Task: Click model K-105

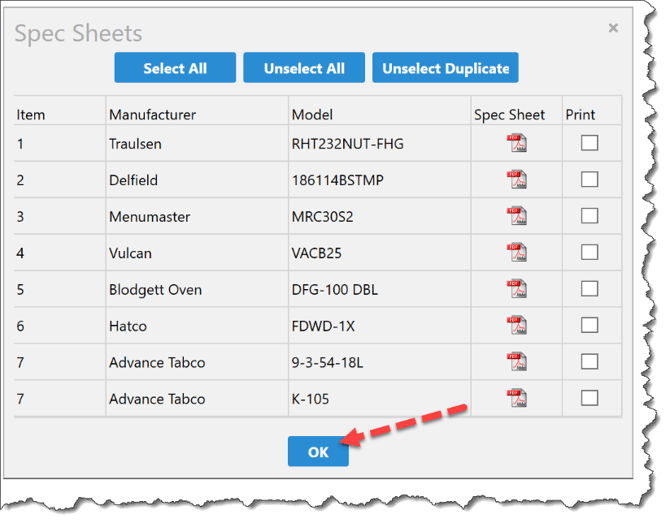Action: click(x=310, y=399)
